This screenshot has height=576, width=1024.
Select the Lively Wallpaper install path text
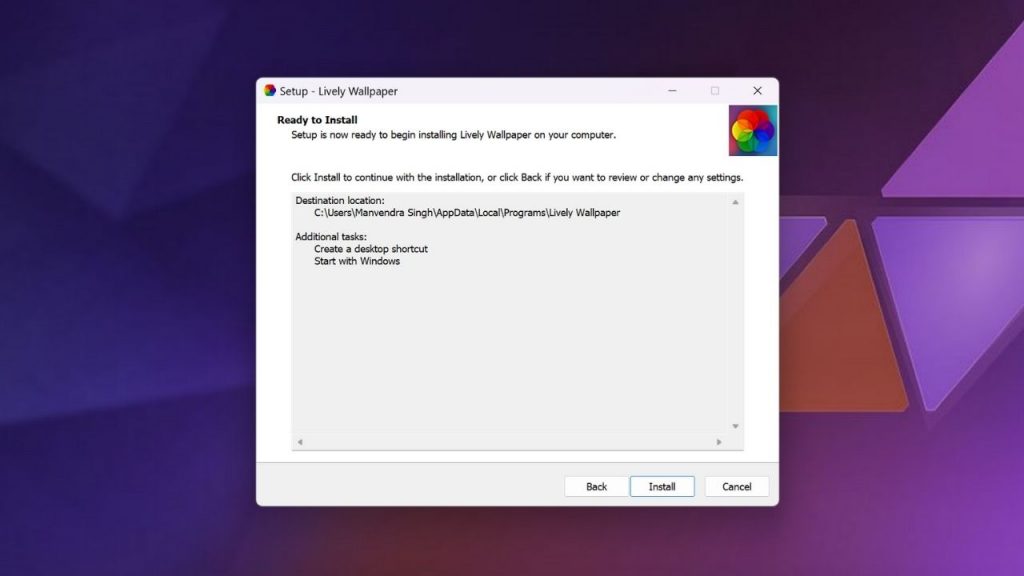467,213
